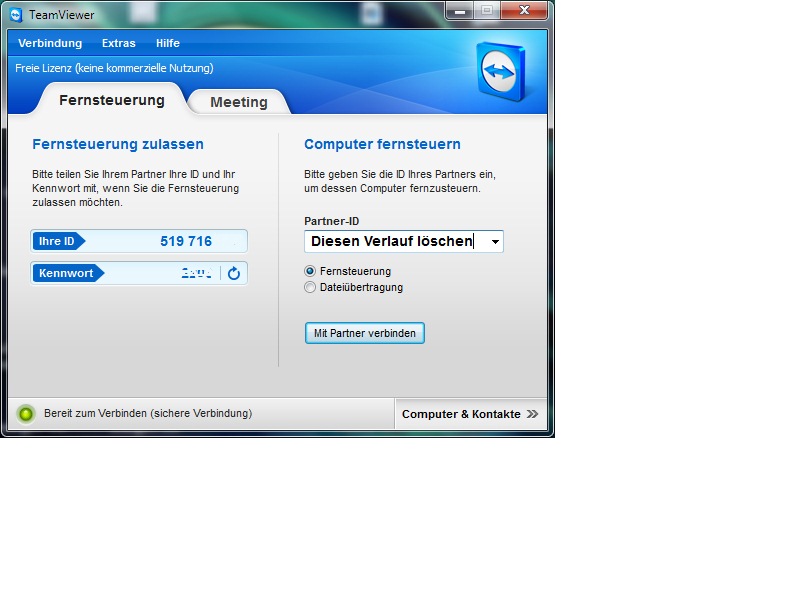Click the blue Kennwort label
The image size is (800, 600).
click(x=68, y=273)
